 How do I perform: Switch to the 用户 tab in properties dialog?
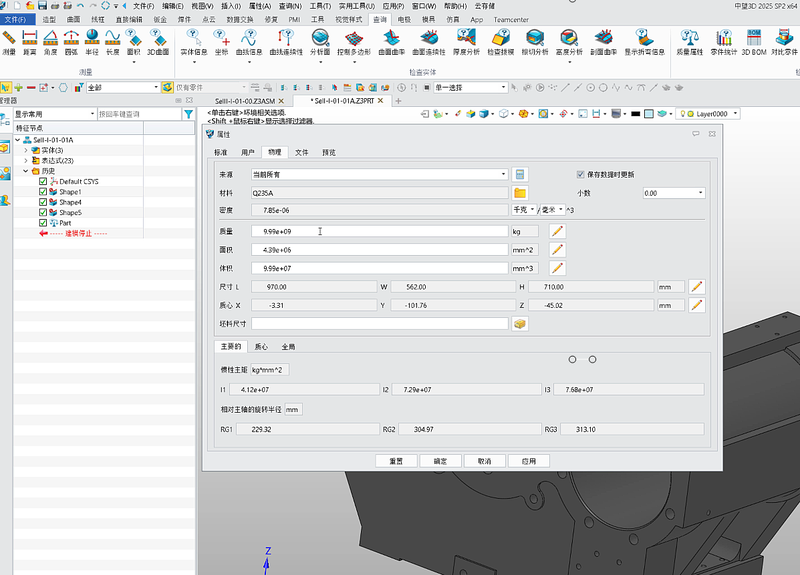click(x=248, y=152)
